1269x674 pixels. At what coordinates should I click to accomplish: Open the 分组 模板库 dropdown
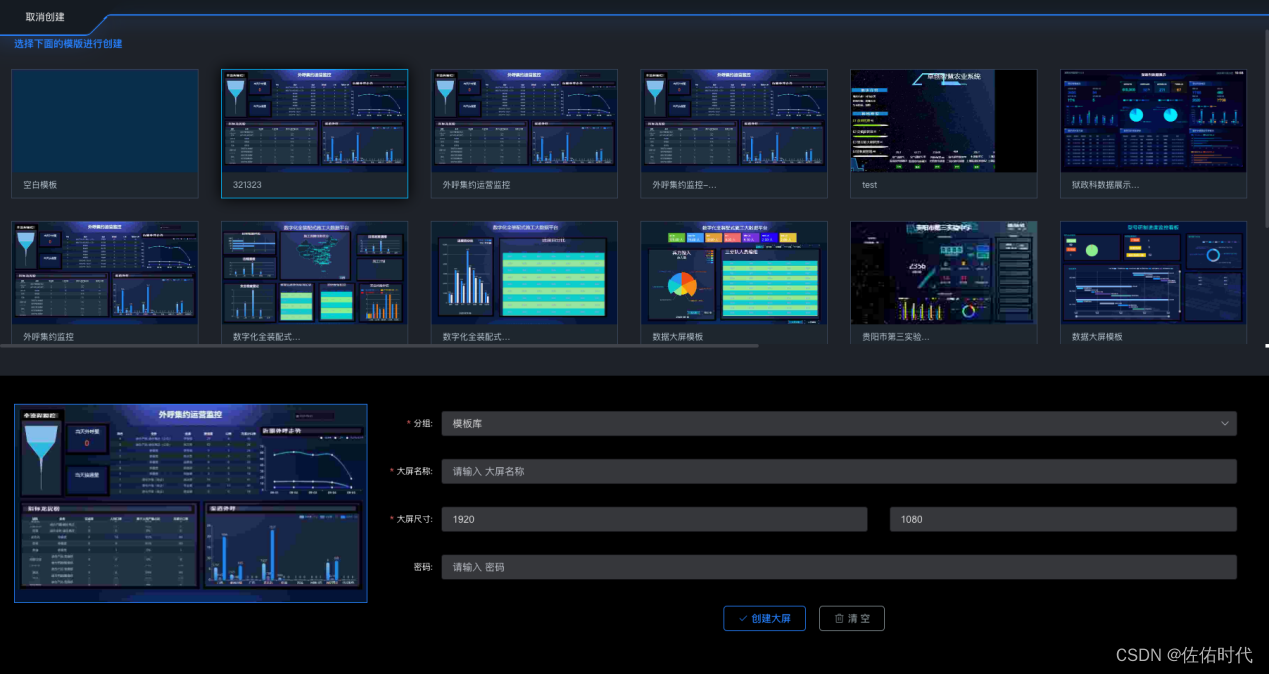tap(839, 423)
